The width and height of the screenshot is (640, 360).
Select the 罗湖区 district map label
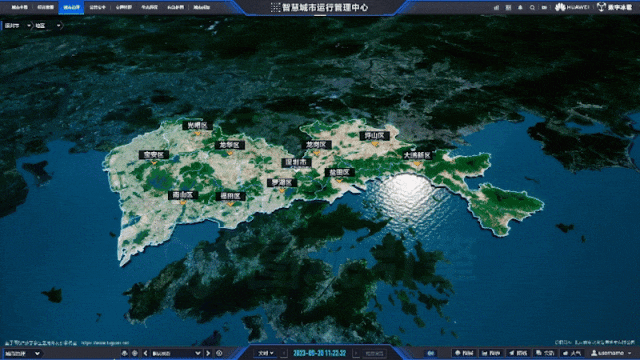click(282, 182)
